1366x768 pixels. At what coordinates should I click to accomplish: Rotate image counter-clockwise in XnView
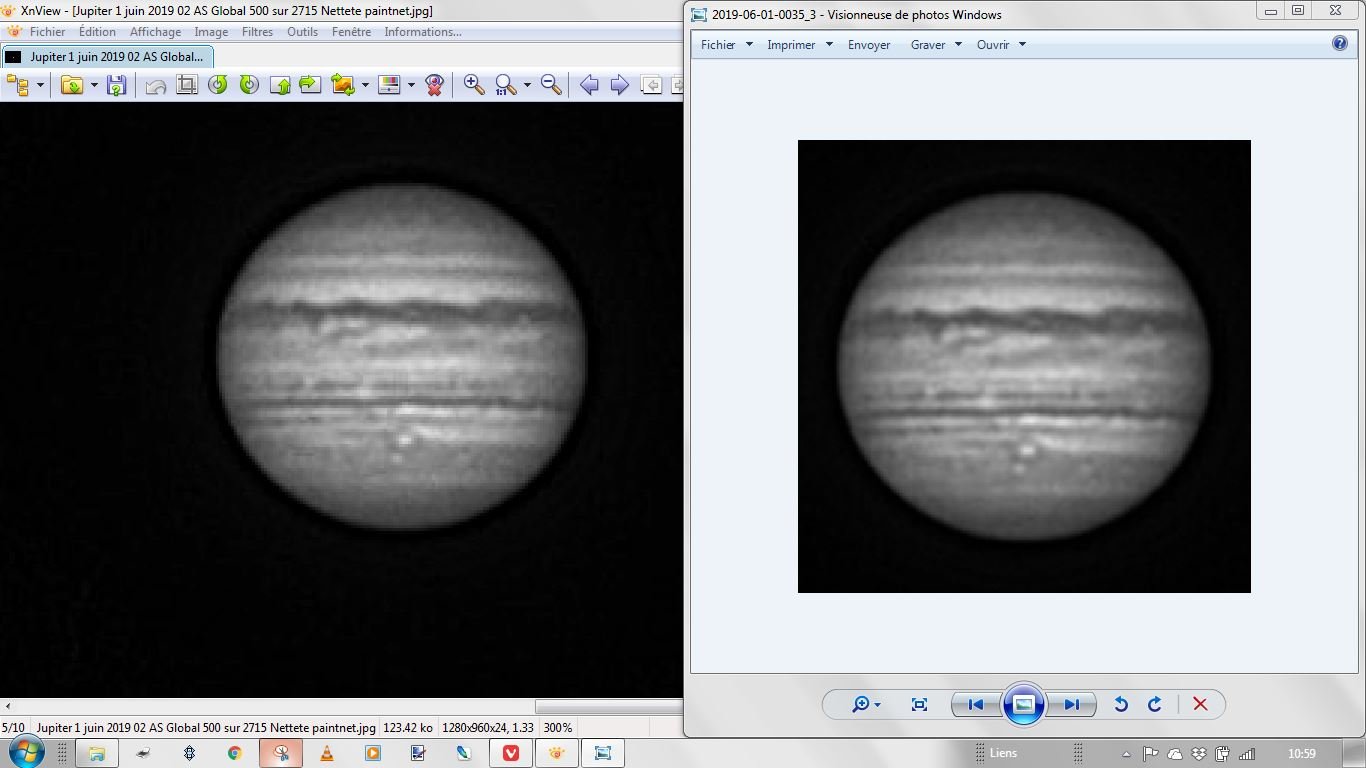[x=218, y=85]
